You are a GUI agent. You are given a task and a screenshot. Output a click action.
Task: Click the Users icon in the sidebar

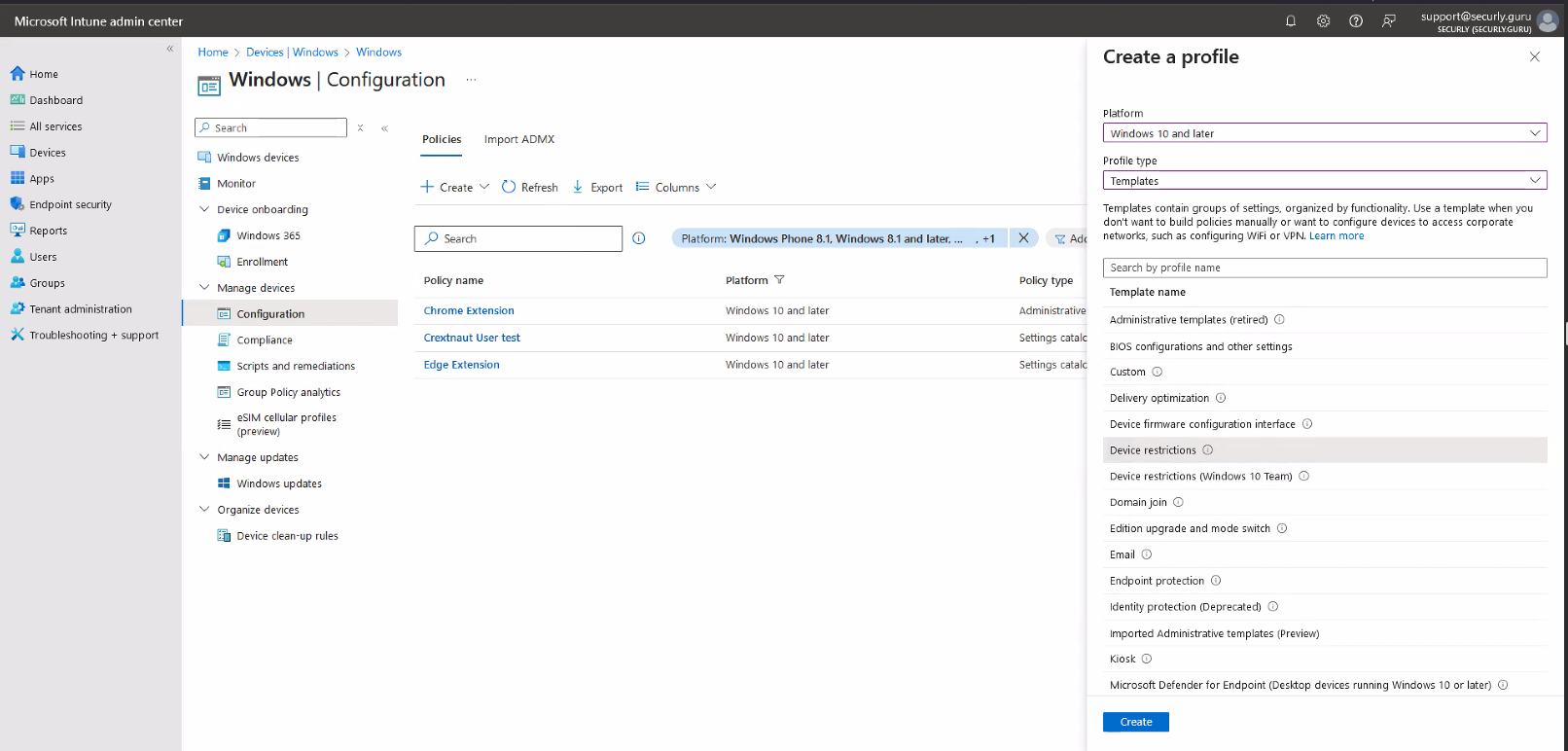(18, 257)
